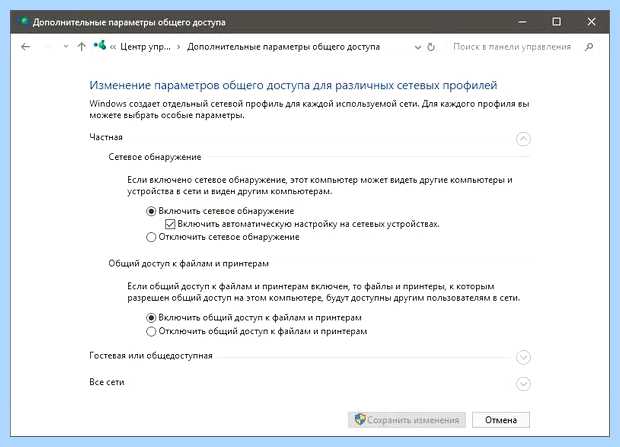Open breadcrumb overflow chevrons before Центр упр...
This screenshot has width=620, height=447.
(113, 47)
